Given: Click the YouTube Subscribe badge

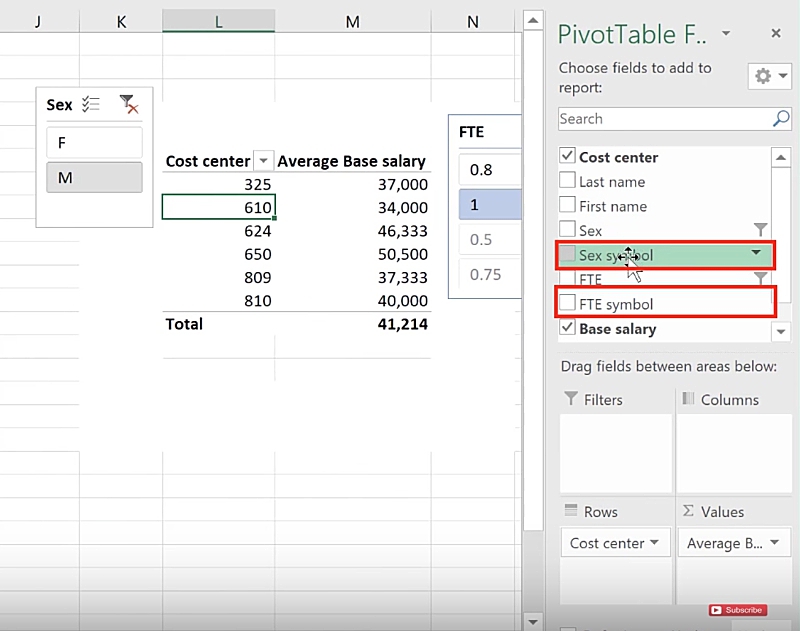Looking at the screenshot, I should [737, 610].
